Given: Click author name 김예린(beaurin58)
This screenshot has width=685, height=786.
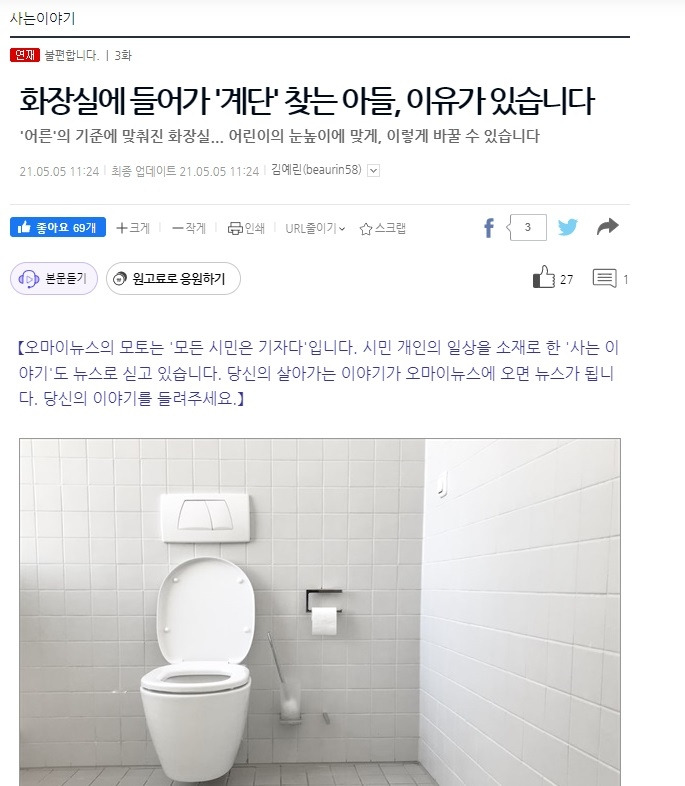Looking at the screenshot, I should tap(316, 169).
